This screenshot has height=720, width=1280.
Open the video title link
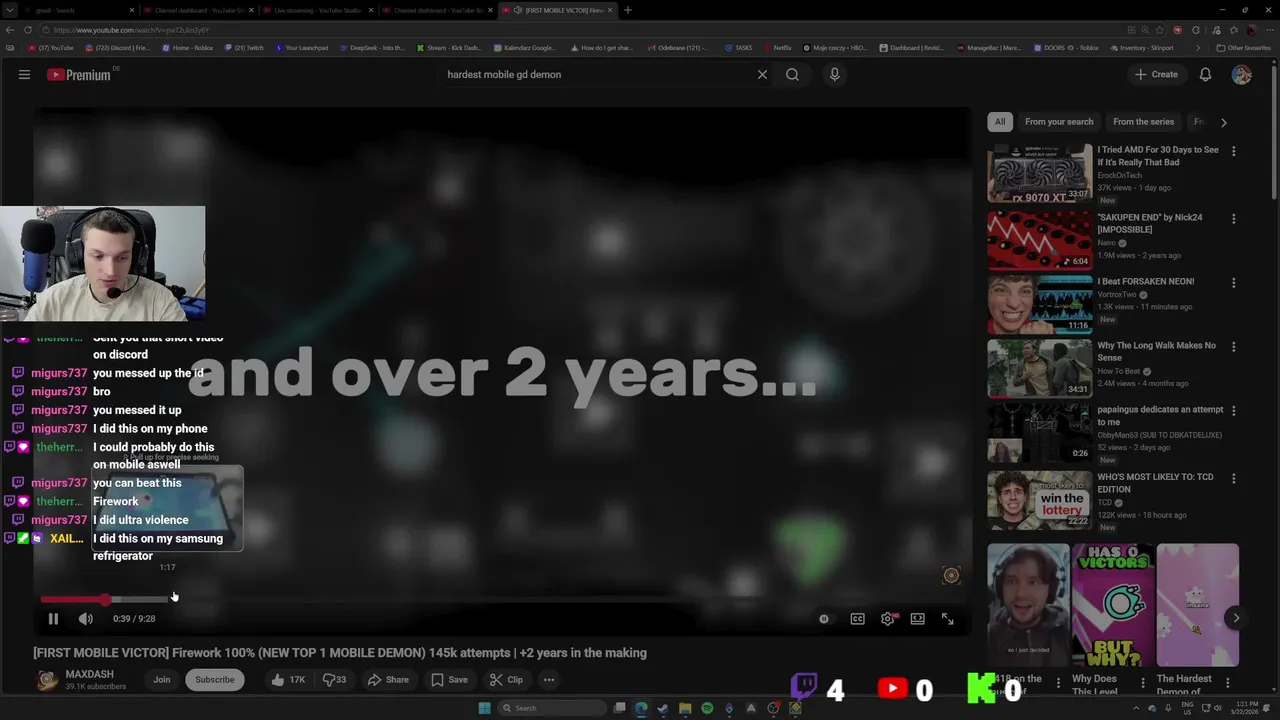coord(340,653)
